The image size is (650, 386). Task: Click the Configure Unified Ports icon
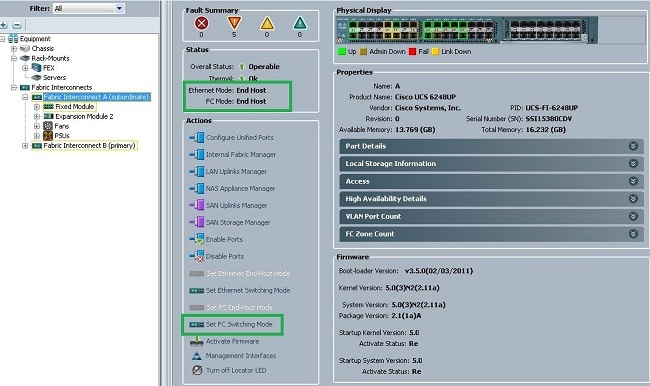coord(197,137)
